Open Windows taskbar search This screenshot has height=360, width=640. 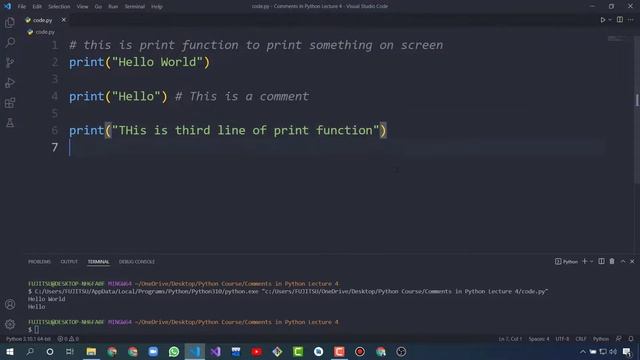[30, 352]
